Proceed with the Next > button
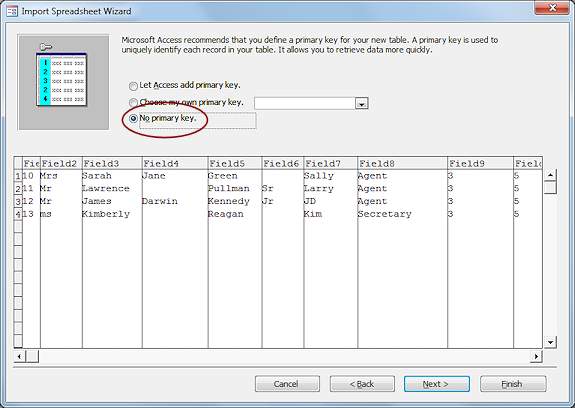 [437, 384]
